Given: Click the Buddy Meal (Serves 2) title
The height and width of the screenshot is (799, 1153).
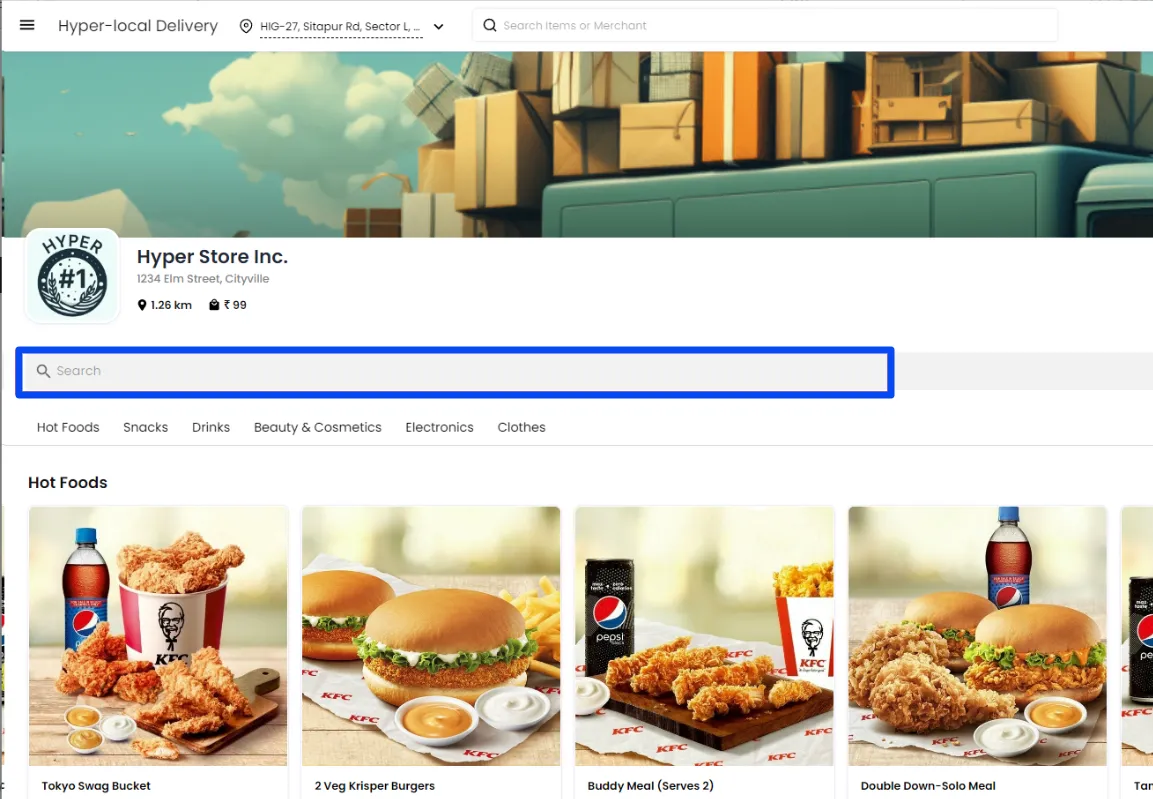Looking at the screenshot, I should click(651, 786).
